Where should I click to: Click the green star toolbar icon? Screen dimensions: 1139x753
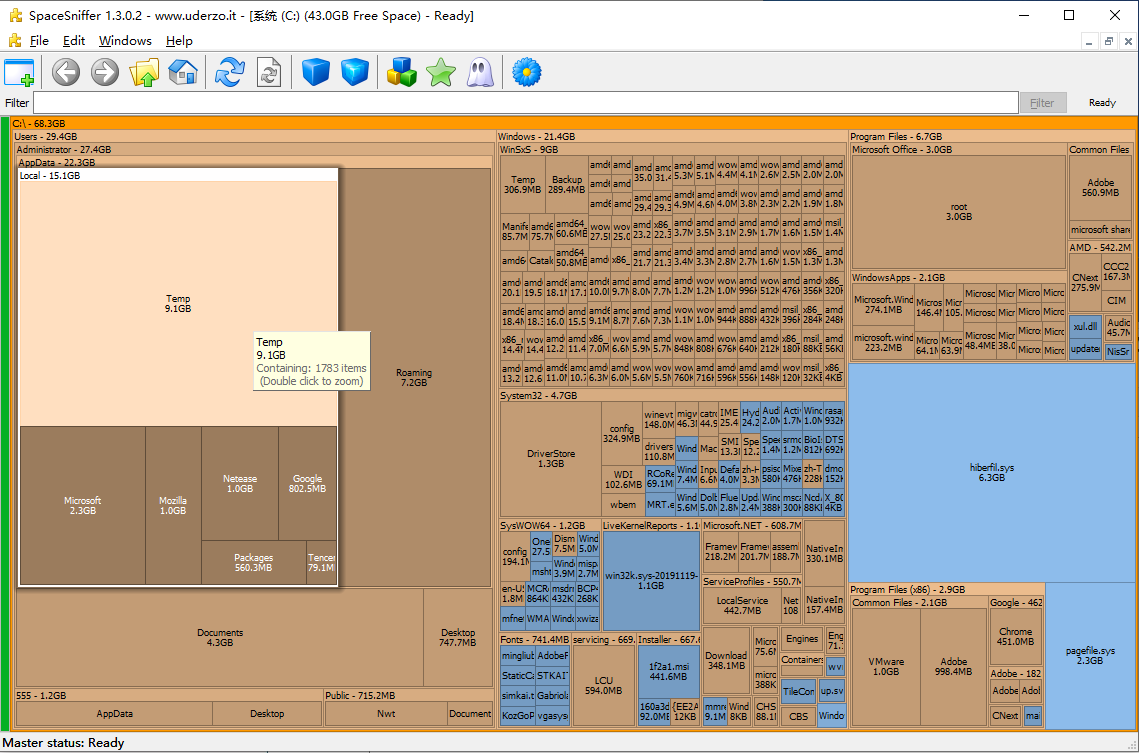click(x=440, y=72)
